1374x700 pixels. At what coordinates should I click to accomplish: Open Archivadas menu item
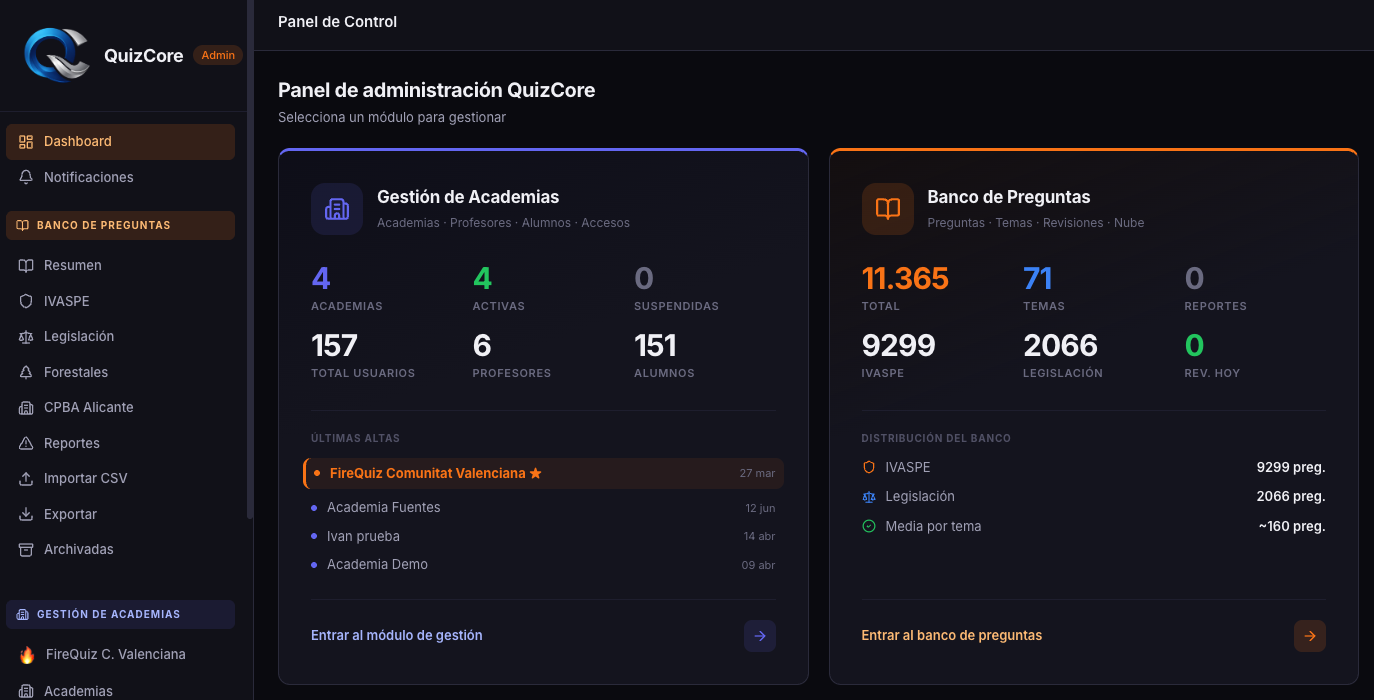[120, 550]
